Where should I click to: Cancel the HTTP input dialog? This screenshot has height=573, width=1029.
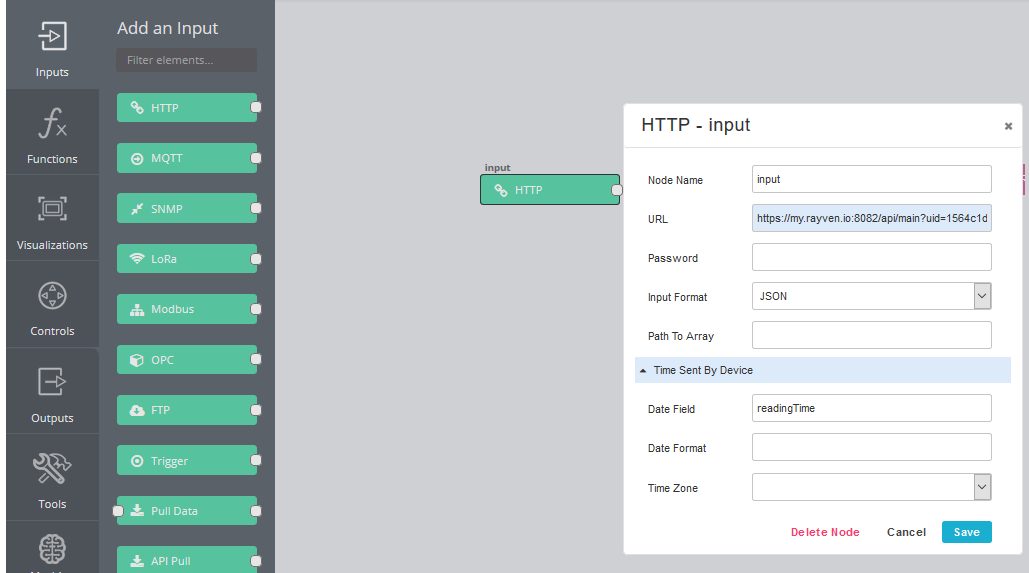[906, 532]
